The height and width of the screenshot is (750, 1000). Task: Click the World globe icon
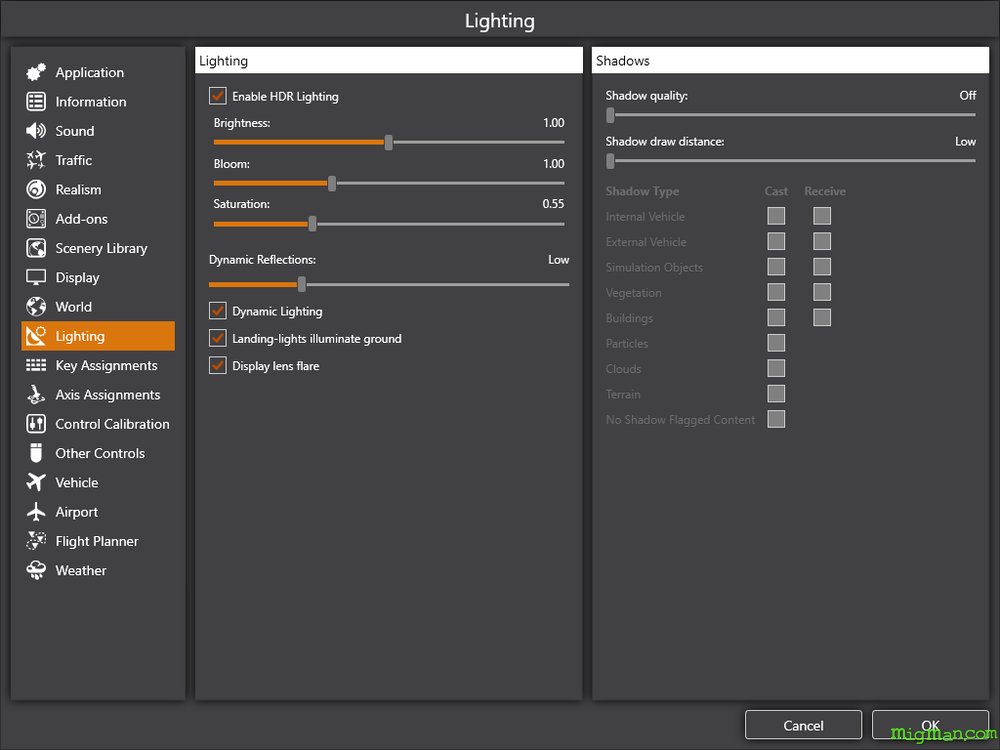coord(36,307)
